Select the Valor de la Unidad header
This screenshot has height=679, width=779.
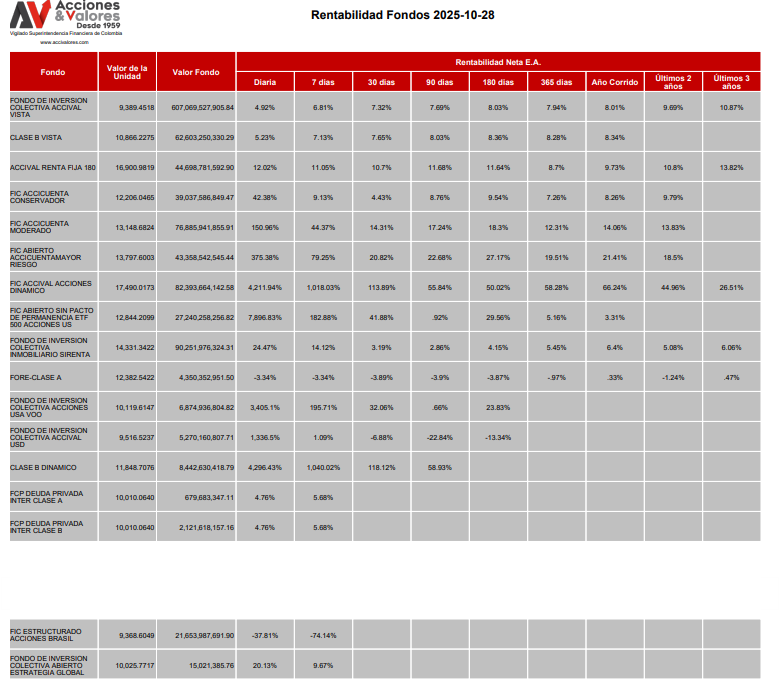pos(127,72)
